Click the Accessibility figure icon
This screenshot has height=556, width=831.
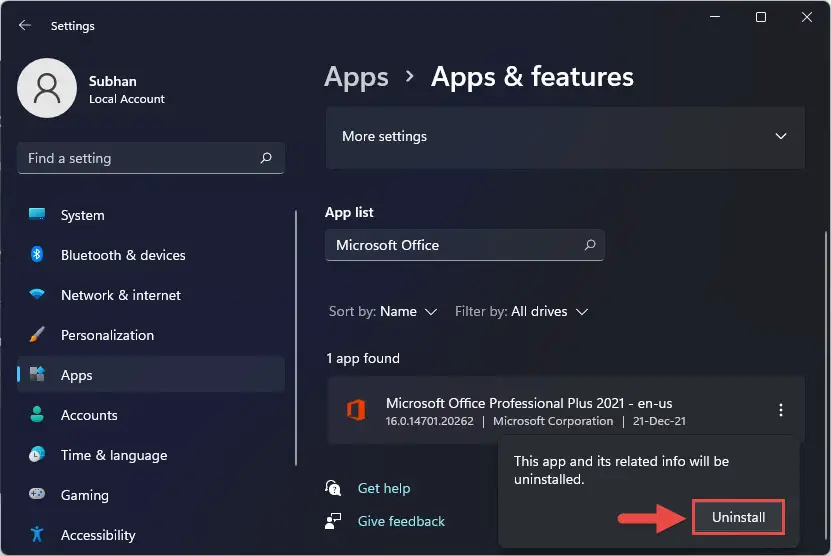tap(37, 534)
